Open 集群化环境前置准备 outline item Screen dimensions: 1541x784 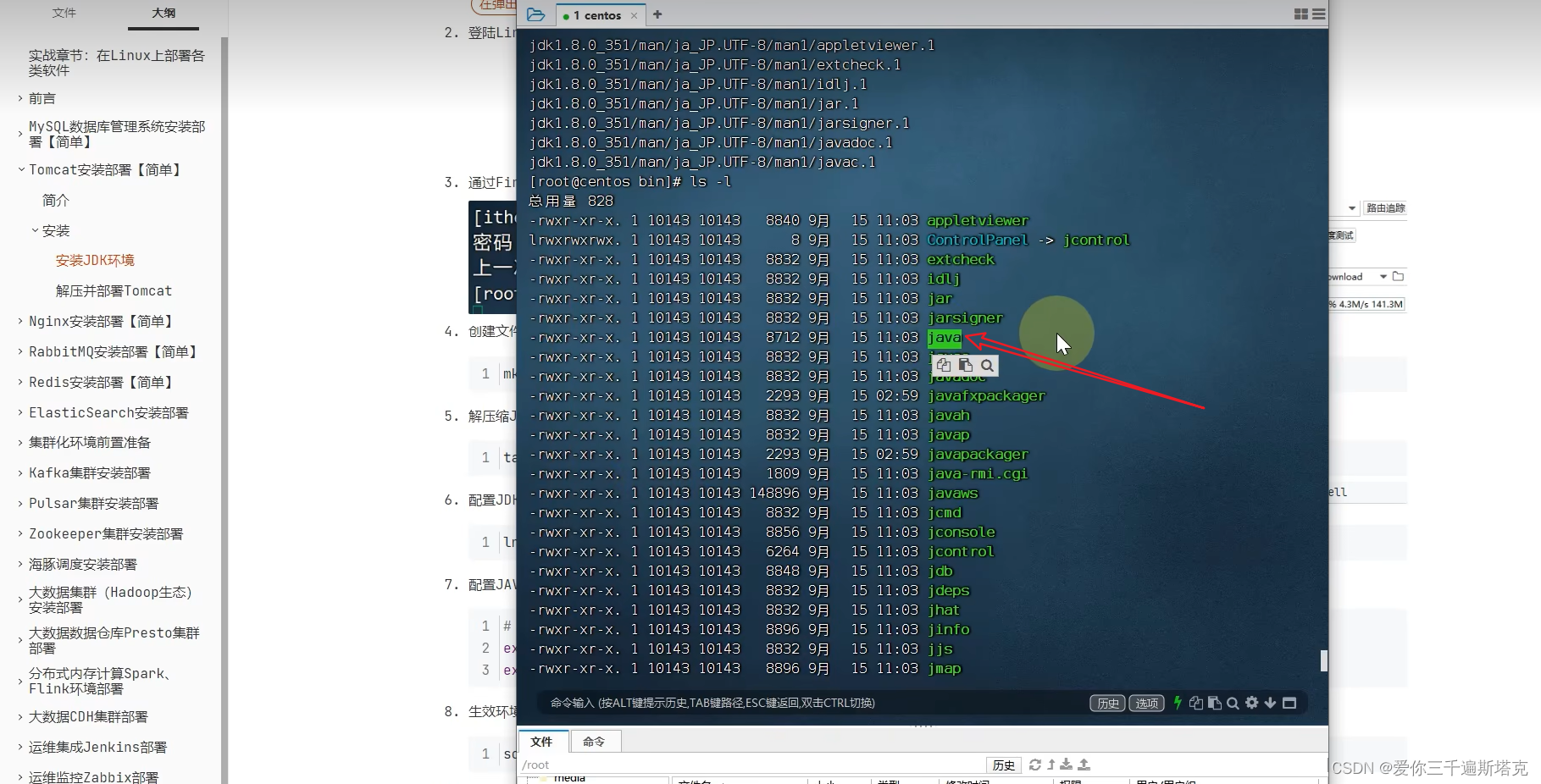click(x=90, y=442)
